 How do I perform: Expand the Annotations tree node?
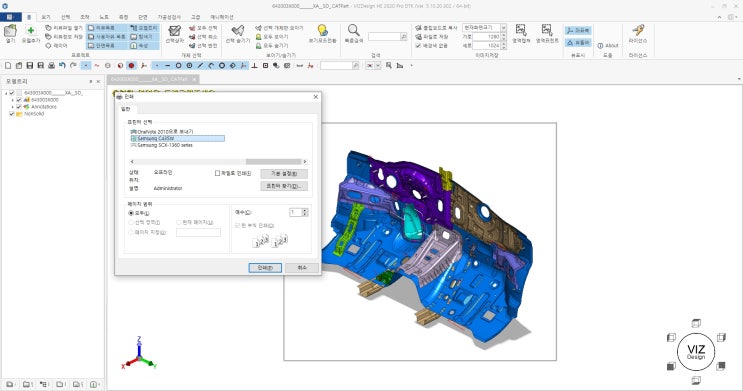pos(13,107)
